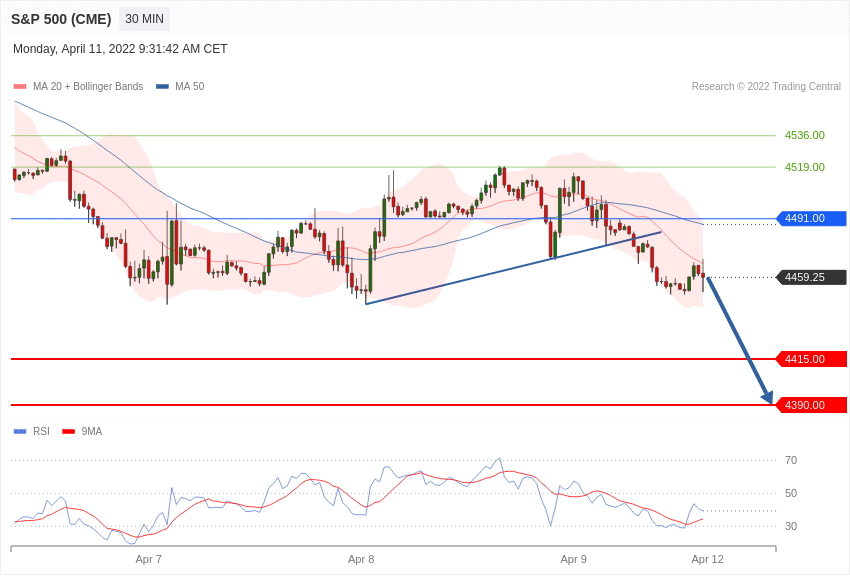Click the RSI 50 level label
850x576 pixels.
(791, 493)
